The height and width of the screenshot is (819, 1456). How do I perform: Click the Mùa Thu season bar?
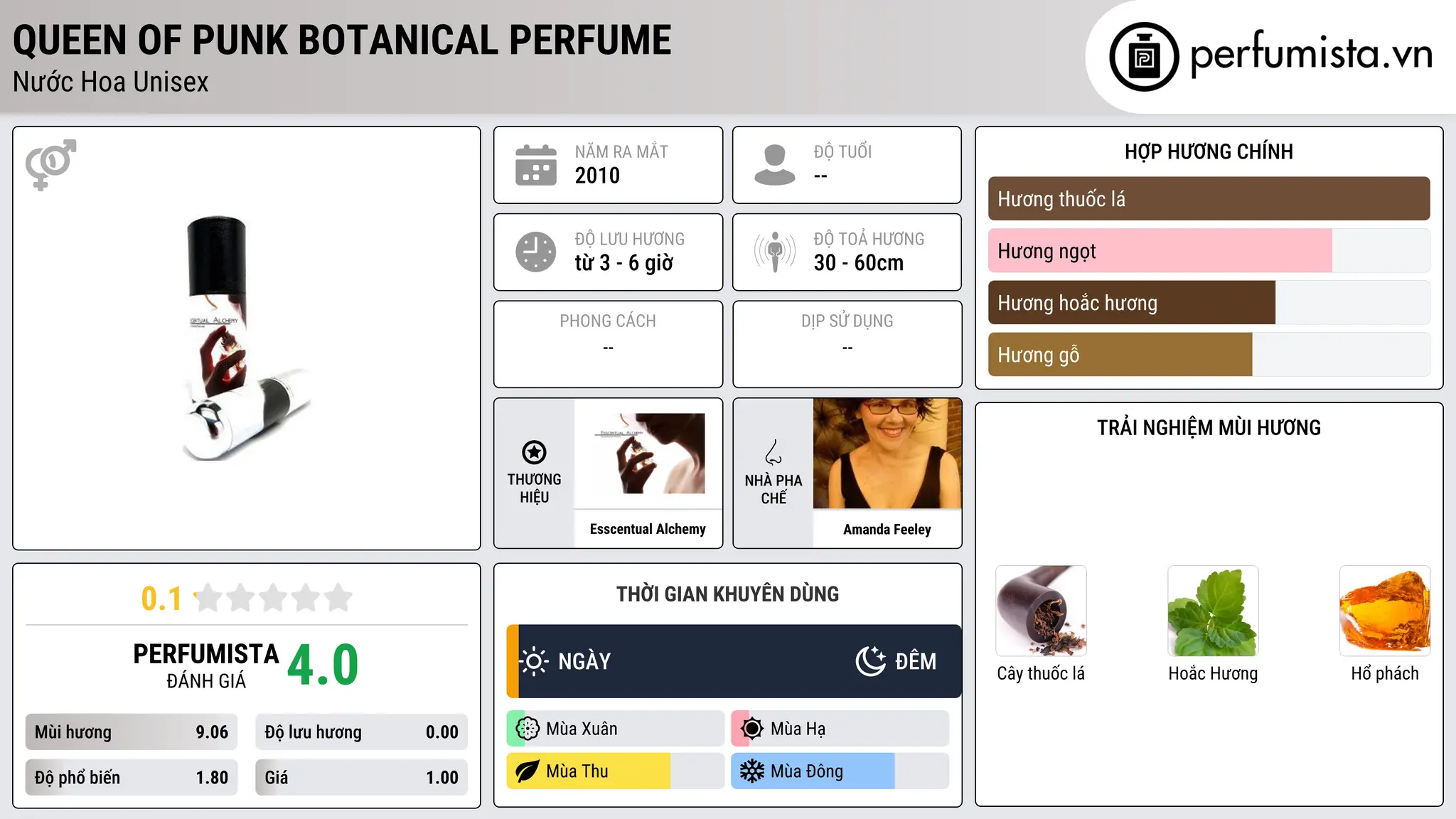pyautogui.click(x=616, y=771)
